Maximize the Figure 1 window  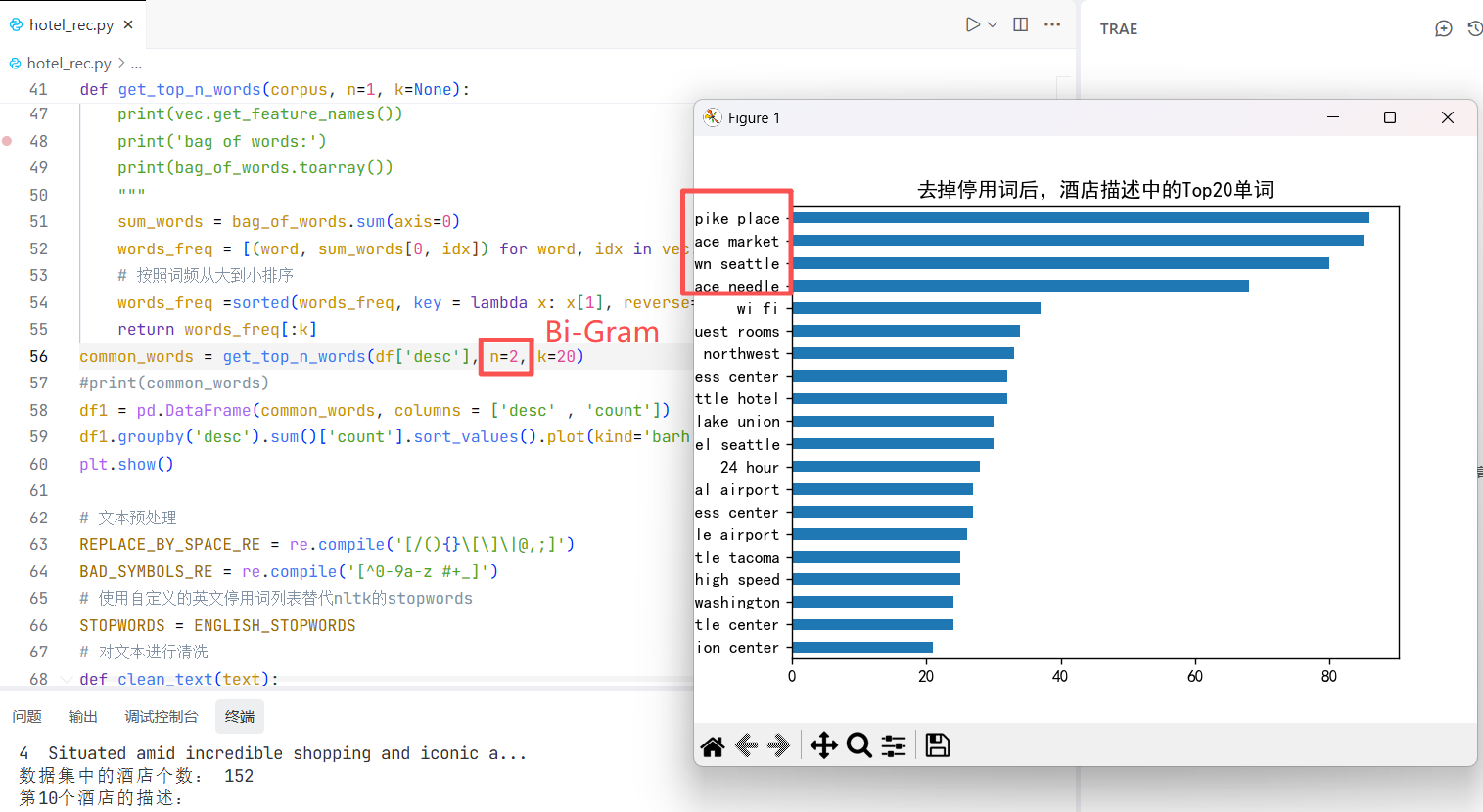click(1390, 117)
